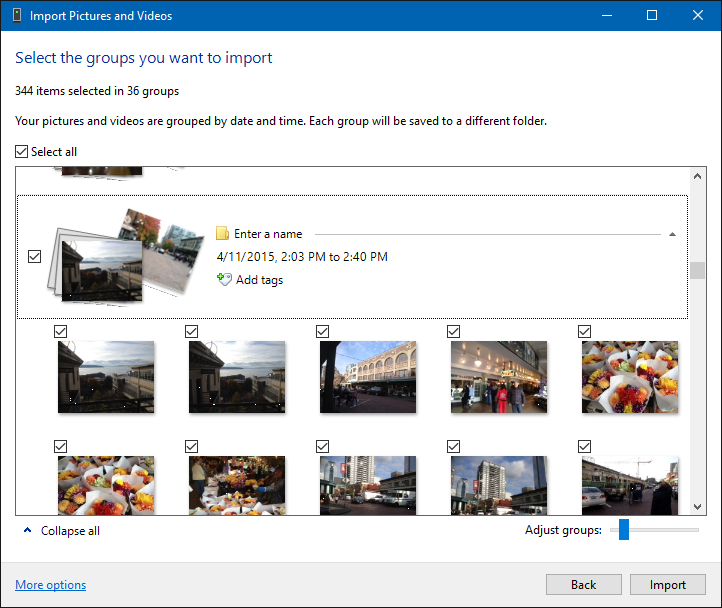Viewport: 722px width, 608px height.
Task: Click the 344 items selected text
Action: [97, 91]
